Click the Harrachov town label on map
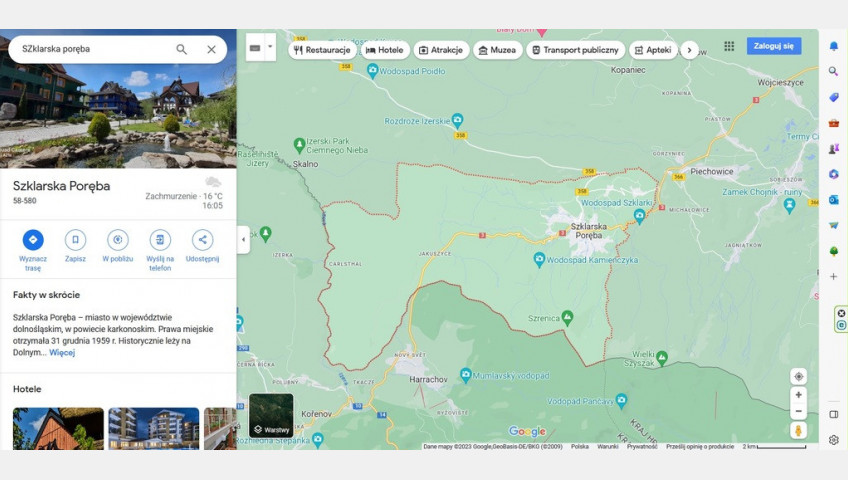Screen dimensions: 848x480 [x=428, y=379]
